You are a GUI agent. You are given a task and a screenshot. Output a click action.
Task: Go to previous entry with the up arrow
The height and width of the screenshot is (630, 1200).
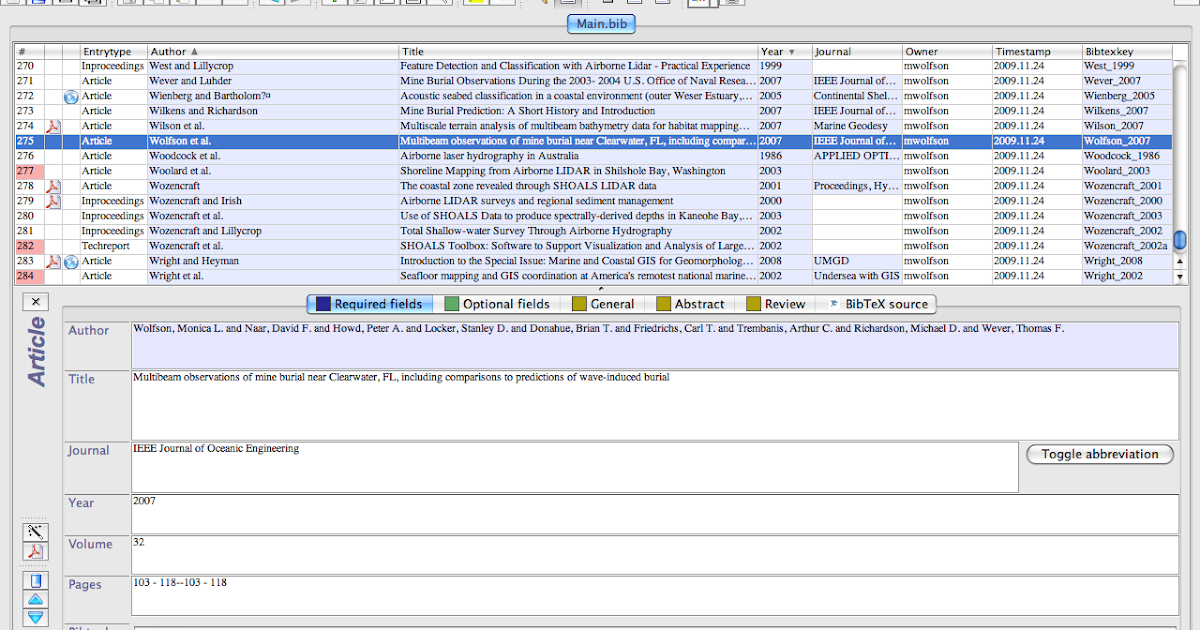point(35,599)
